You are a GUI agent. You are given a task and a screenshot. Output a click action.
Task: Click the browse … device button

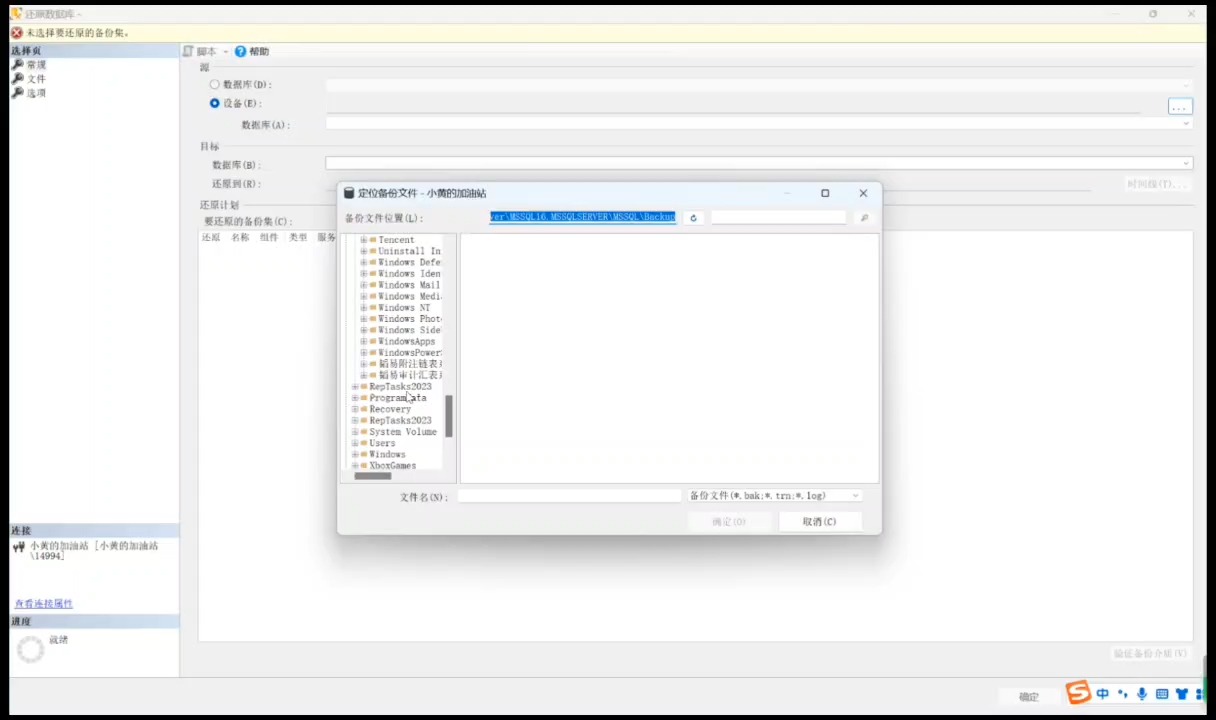point(1180,106)
